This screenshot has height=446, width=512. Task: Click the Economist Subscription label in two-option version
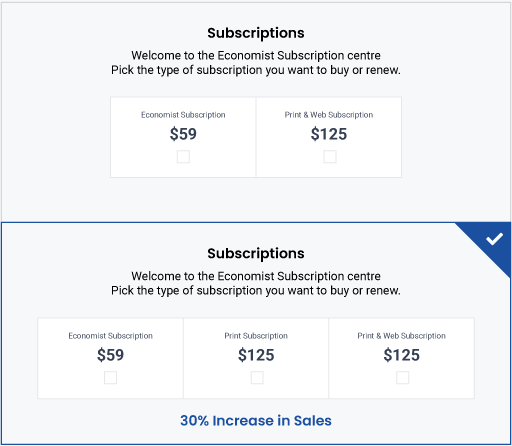(x=183, y=115)
